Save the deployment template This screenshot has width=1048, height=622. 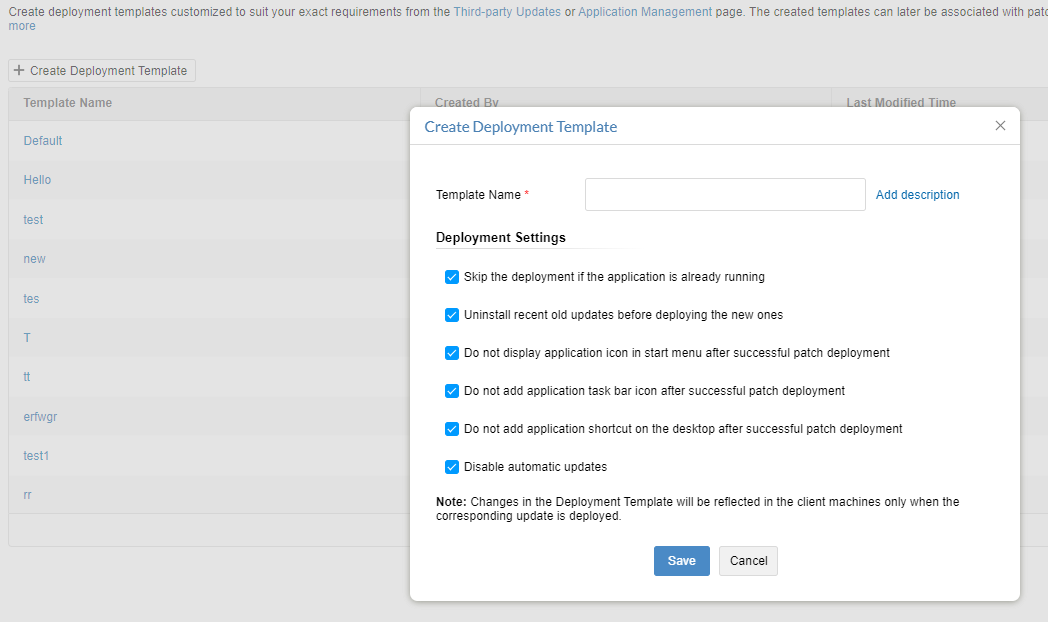click(681, 561)
